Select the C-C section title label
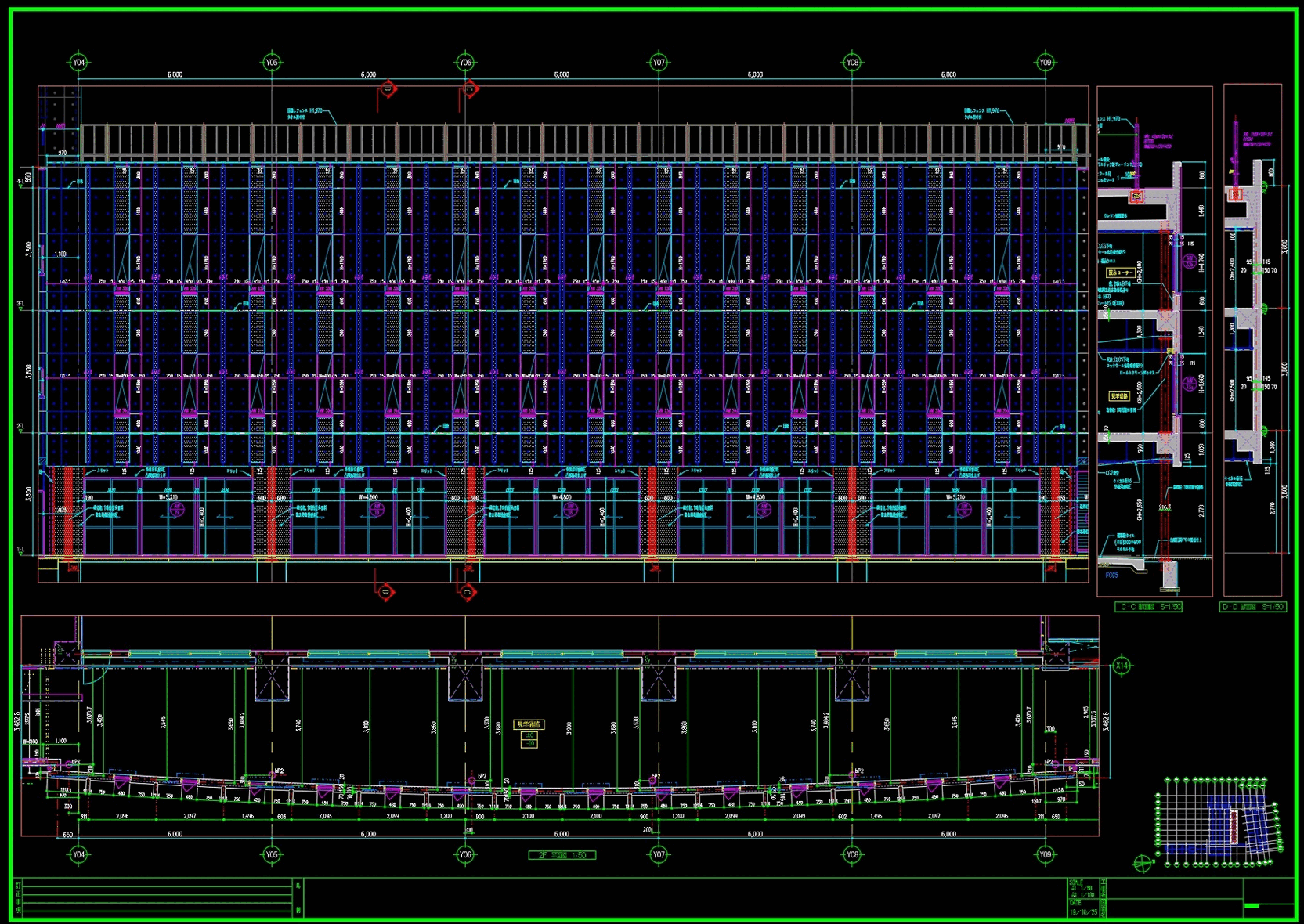 coord(1148,607)
